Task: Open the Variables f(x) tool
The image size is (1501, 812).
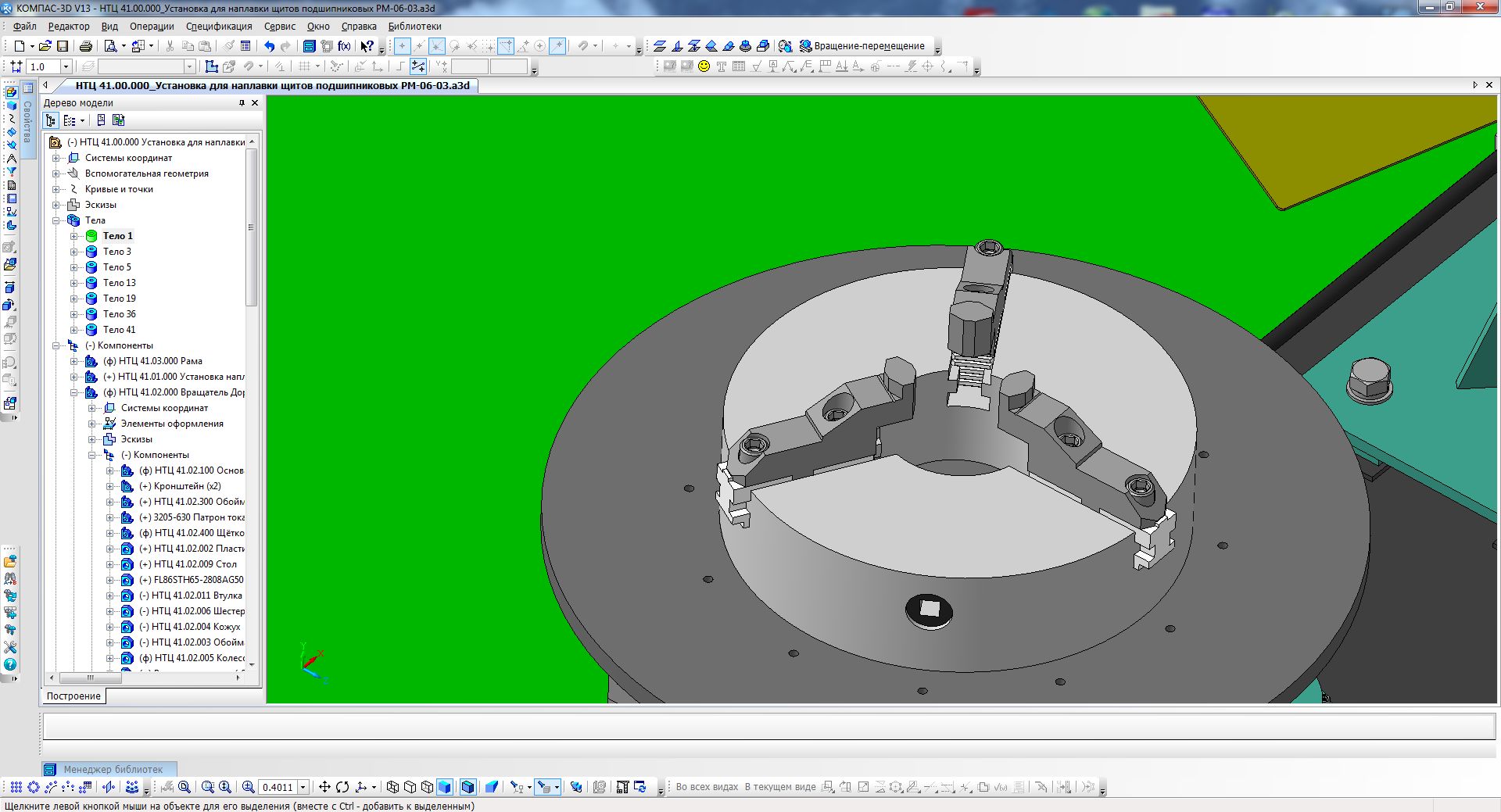Action: 344,46
